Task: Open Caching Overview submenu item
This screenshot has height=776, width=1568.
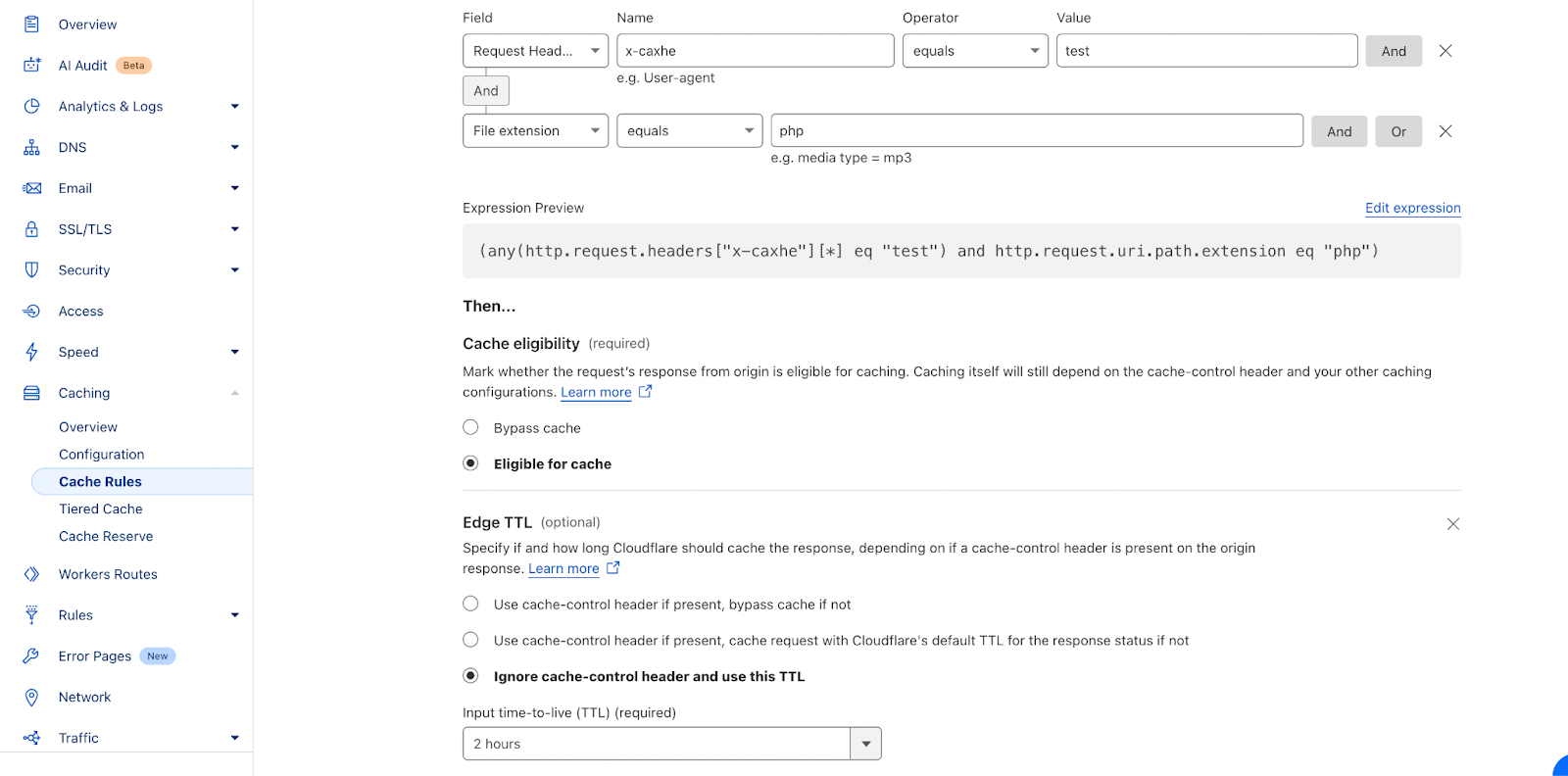Action: click(x=88, y=427)
